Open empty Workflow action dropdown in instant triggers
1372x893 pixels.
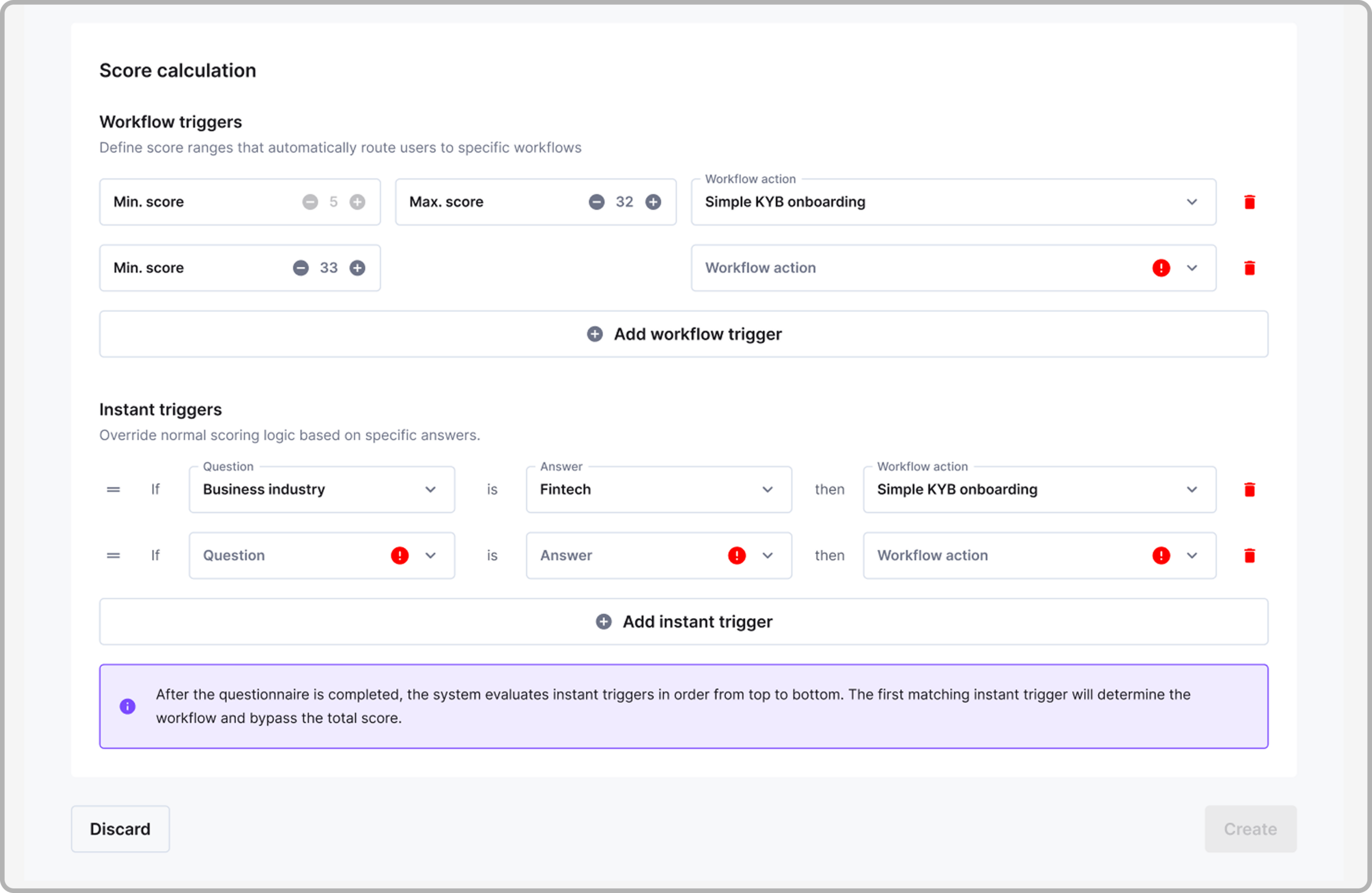point(1039,556)
